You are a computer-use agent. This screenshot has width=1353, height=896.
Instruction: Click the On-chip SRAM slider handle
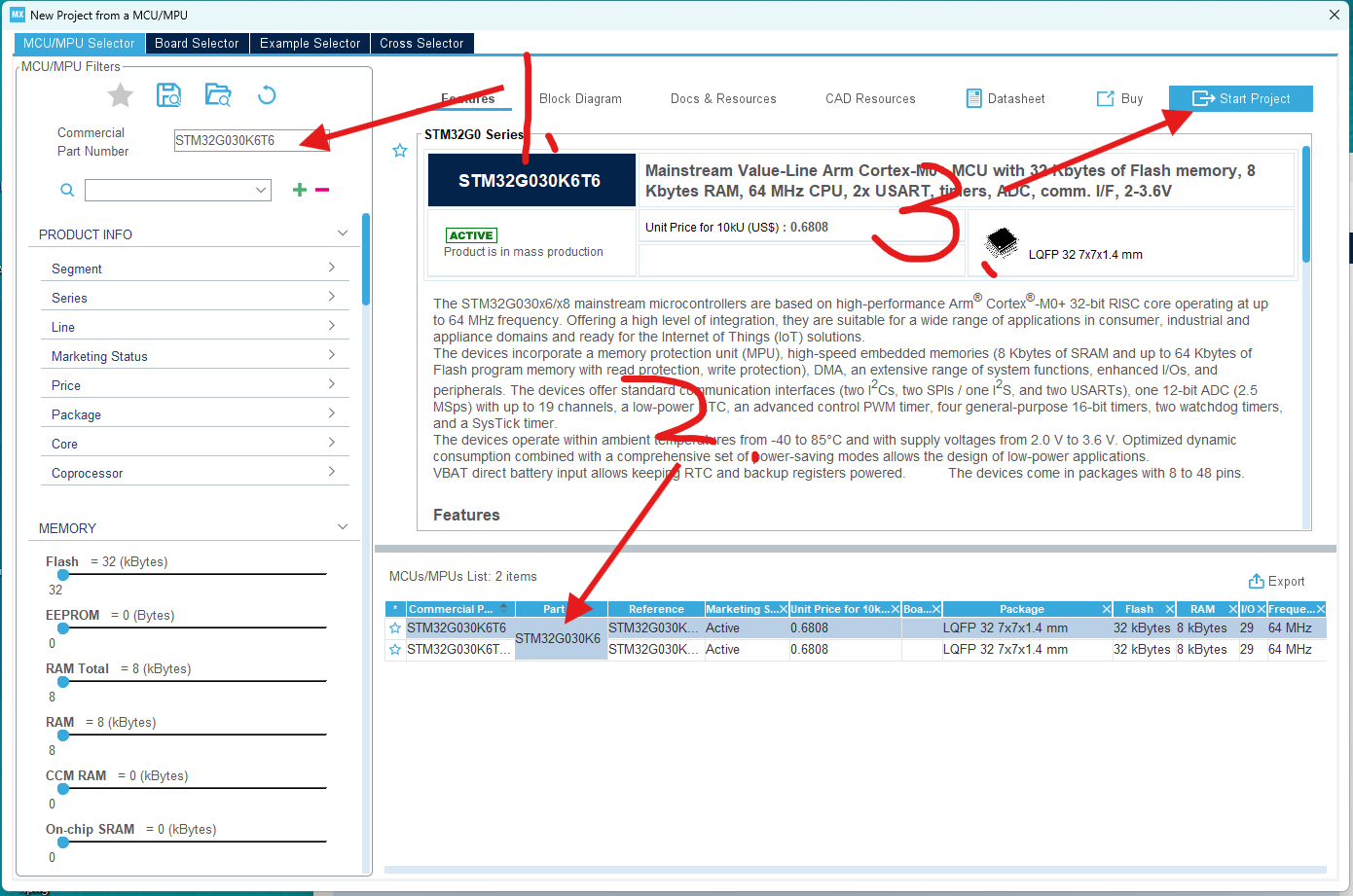(63, 842)
